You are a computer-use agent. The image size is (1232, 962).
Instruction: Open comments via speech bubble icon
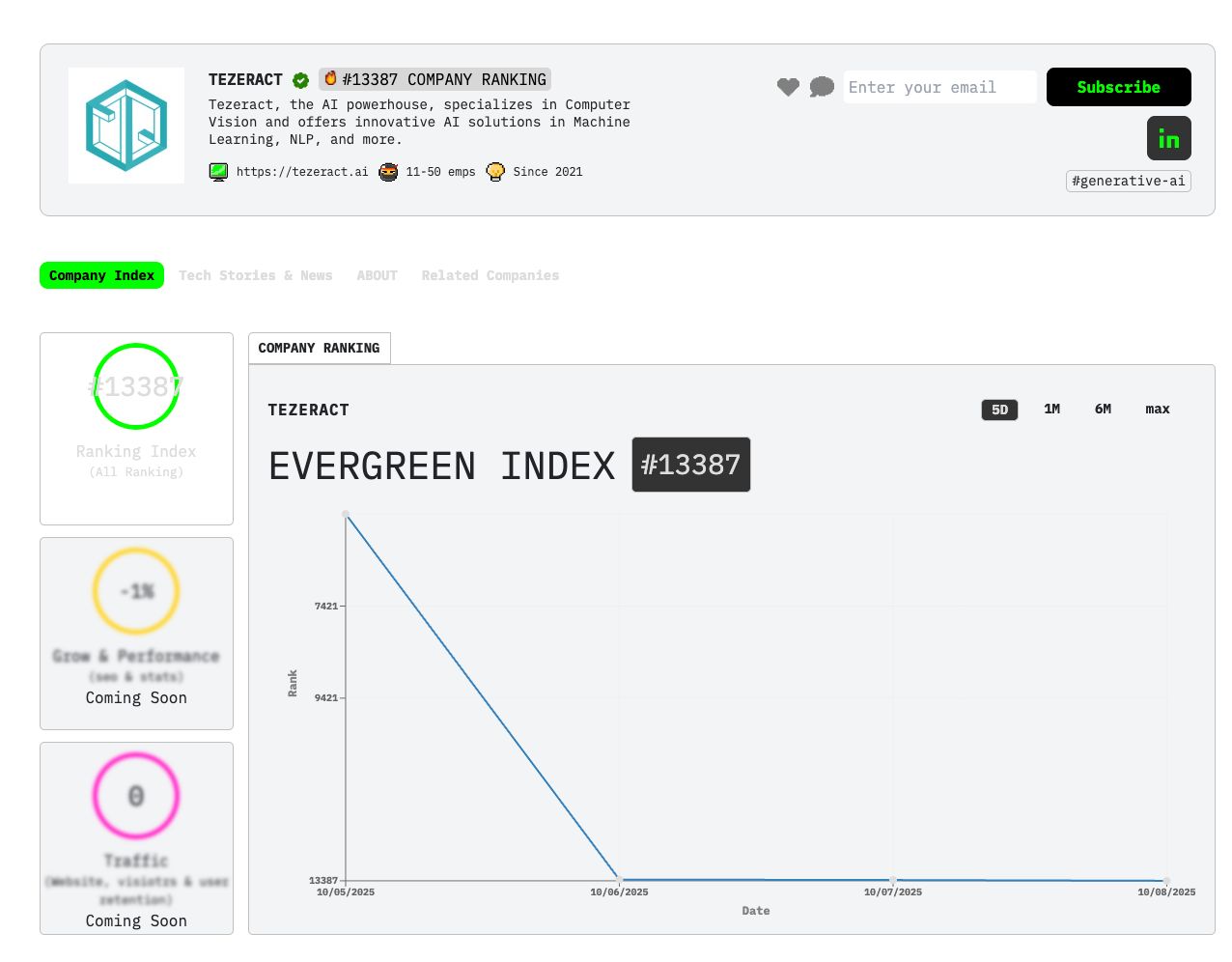pyautogui.click(x=822, y=87)
